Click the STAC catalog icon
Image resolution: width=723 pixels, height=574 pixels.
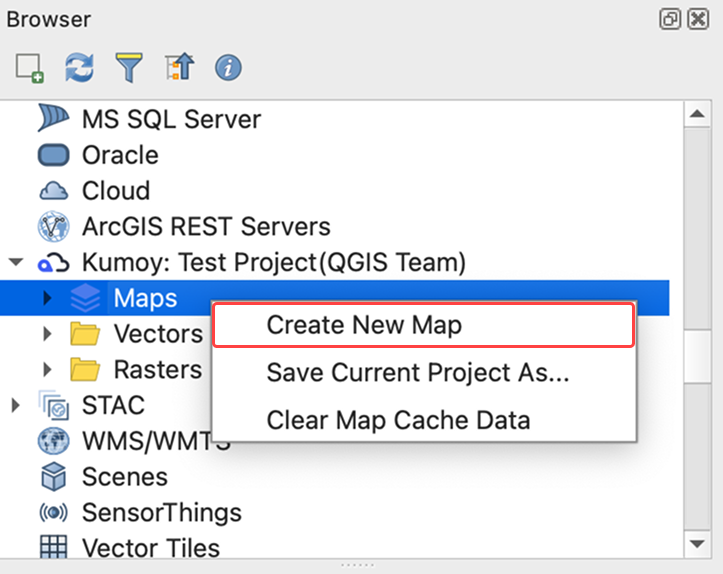[x=54, y=405]
